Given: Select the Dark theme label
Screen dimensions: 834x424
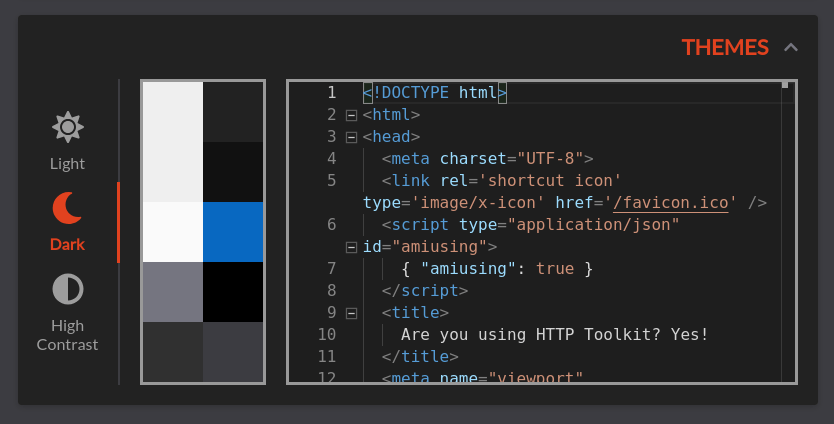Looking at the screenshot, I should 68,244.
